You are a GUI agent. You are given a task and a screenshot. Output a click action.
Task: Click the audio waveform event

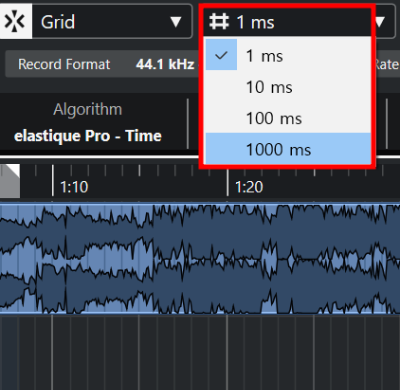200,258
